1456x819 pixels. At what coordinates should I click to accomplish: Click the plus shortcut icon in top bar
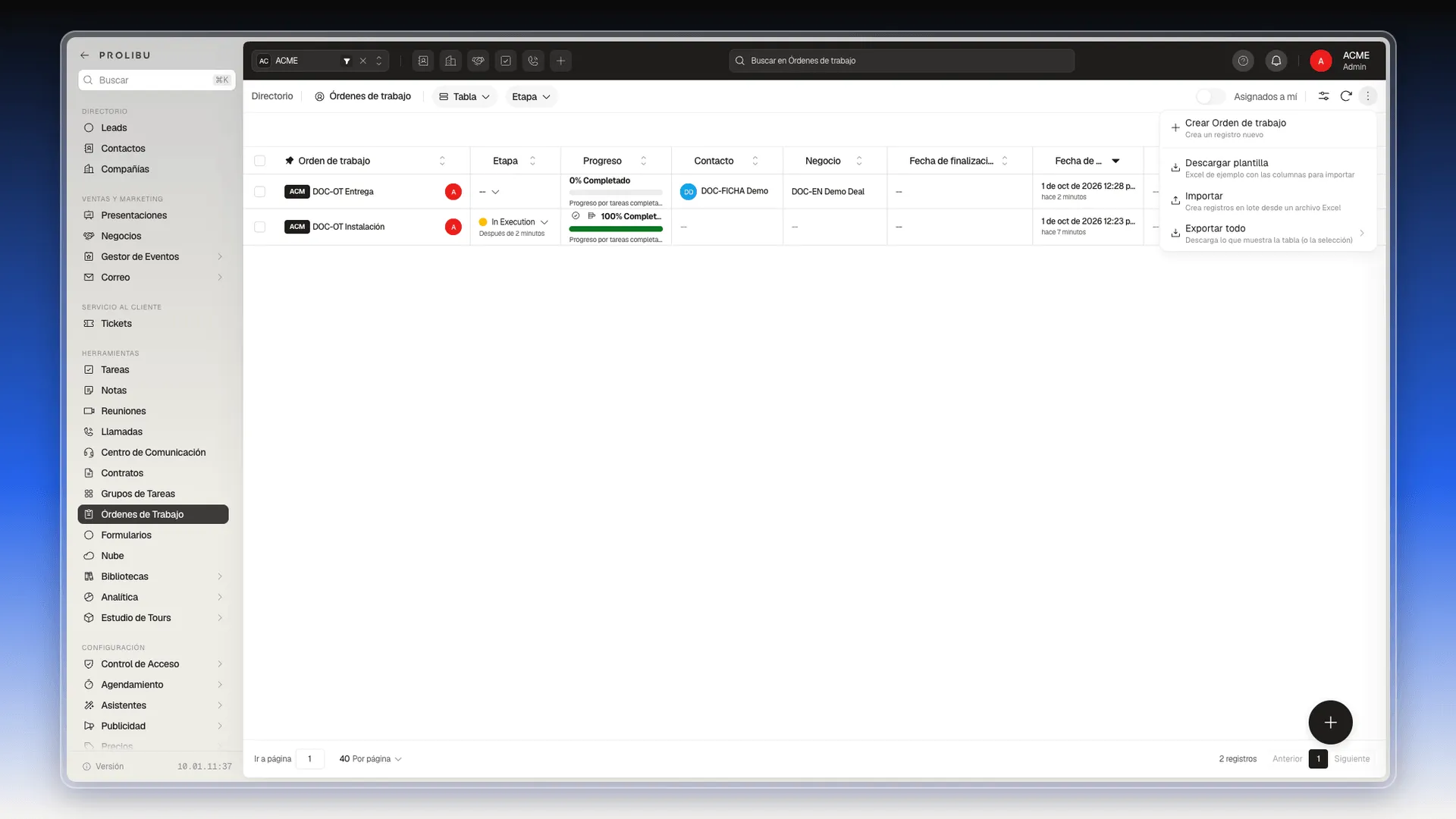coord(560,61)
